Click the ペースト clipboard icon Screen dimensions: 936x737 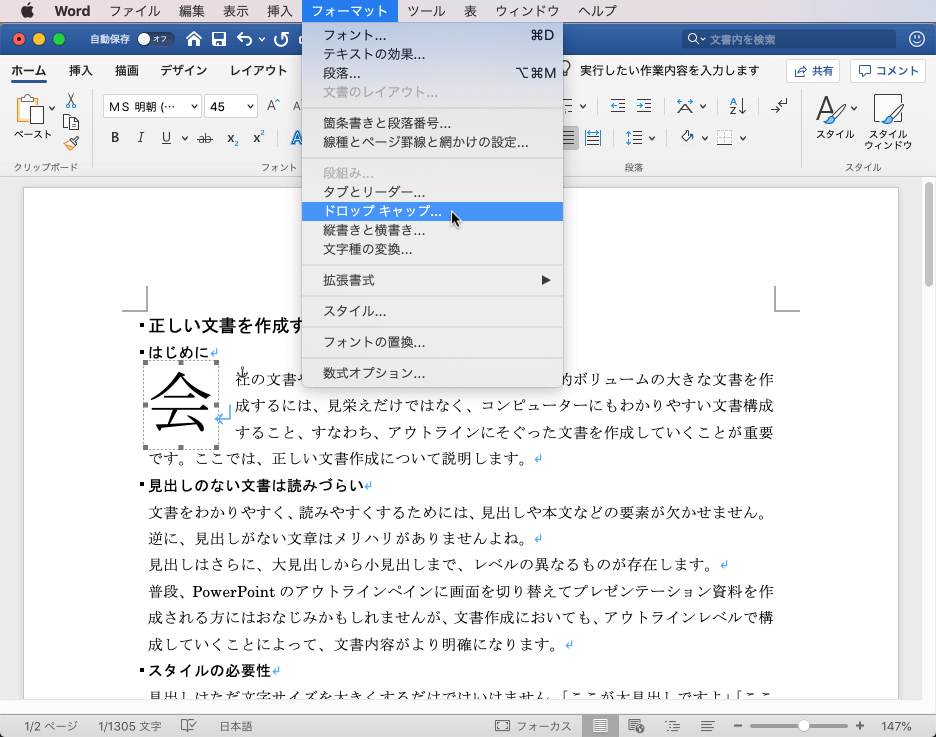tap(30, 110)
